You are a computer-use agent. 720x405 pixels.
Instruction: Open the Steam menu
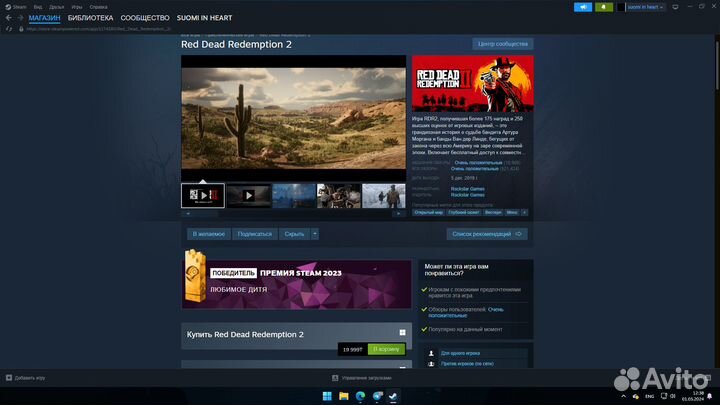tap(16, 7)
